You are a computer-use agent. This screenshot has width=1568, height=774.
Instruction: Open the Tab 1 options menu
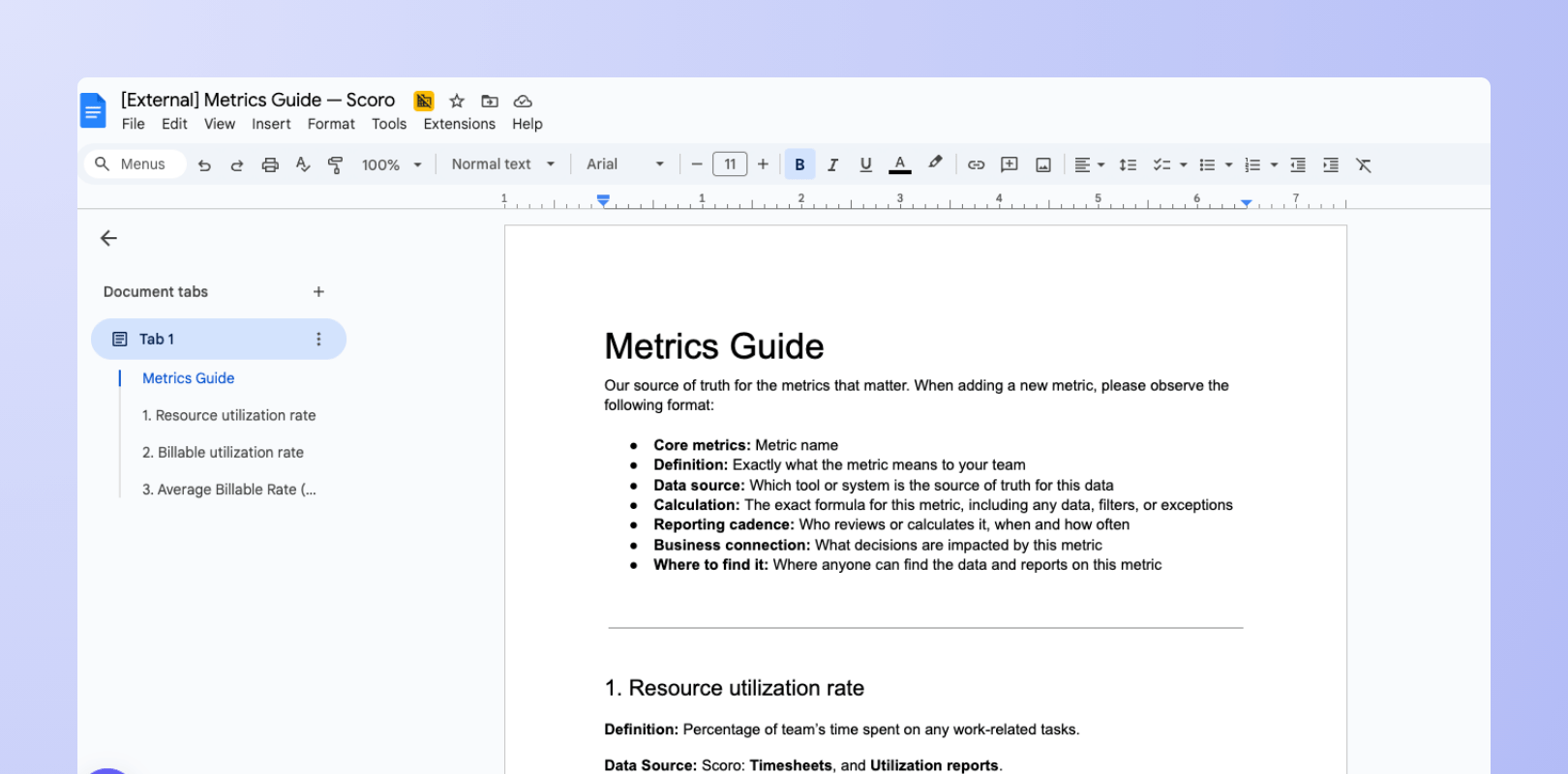(x=318, y=339)
